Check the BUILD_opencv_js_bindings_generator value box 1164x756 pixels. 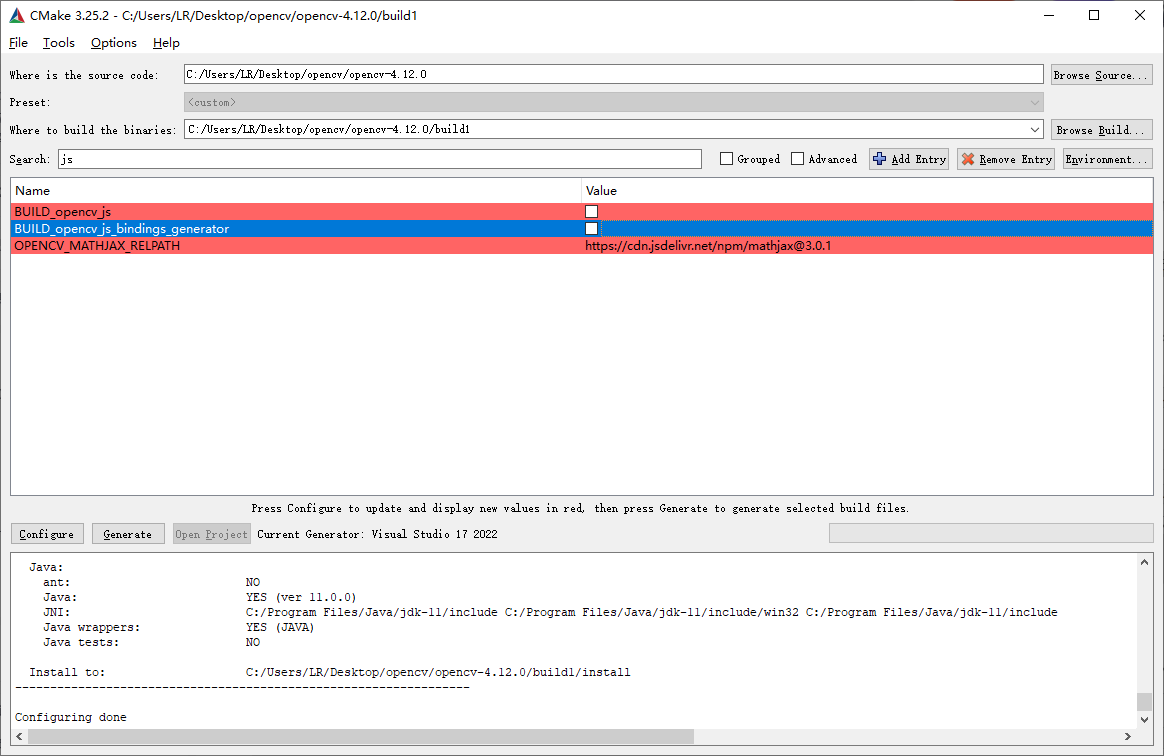tap(592, 229)
